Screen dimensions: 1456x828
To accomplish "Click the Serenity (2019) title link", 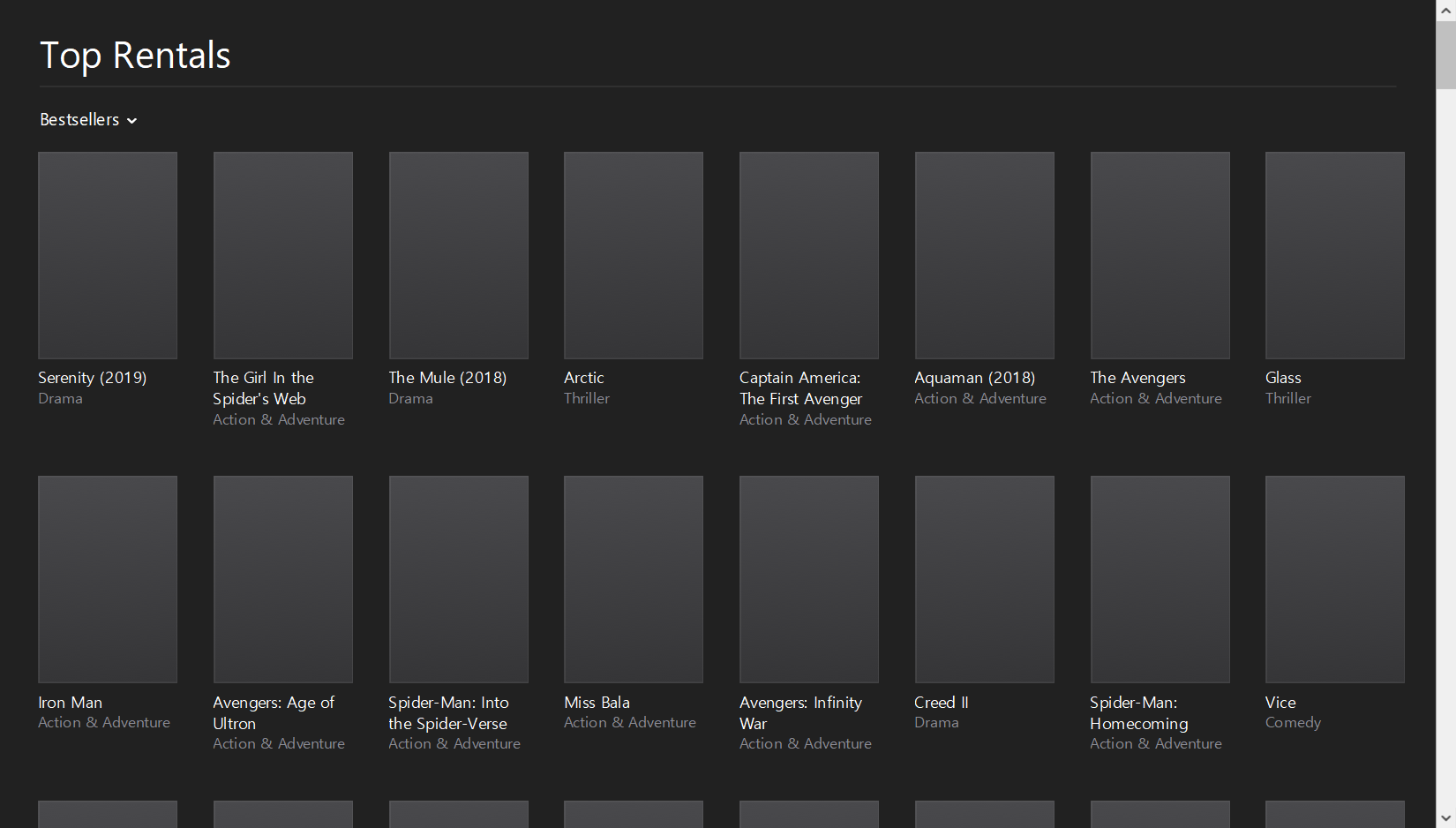I will coord(93,378).
